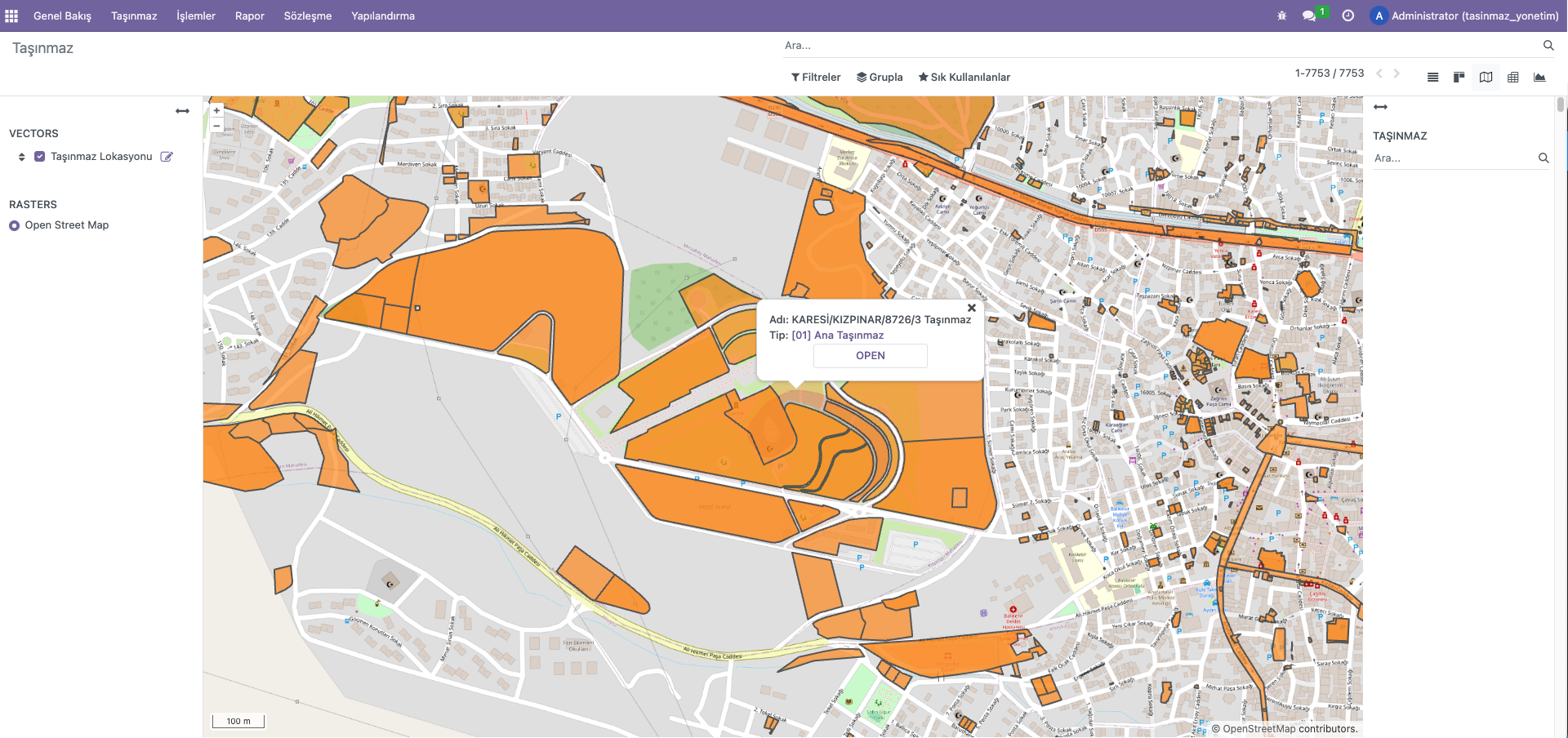This screenshot has height=738, width=1568.
Task: Open the Sözleşme menu
Action: pyautogui.click(x=307, y=16)
